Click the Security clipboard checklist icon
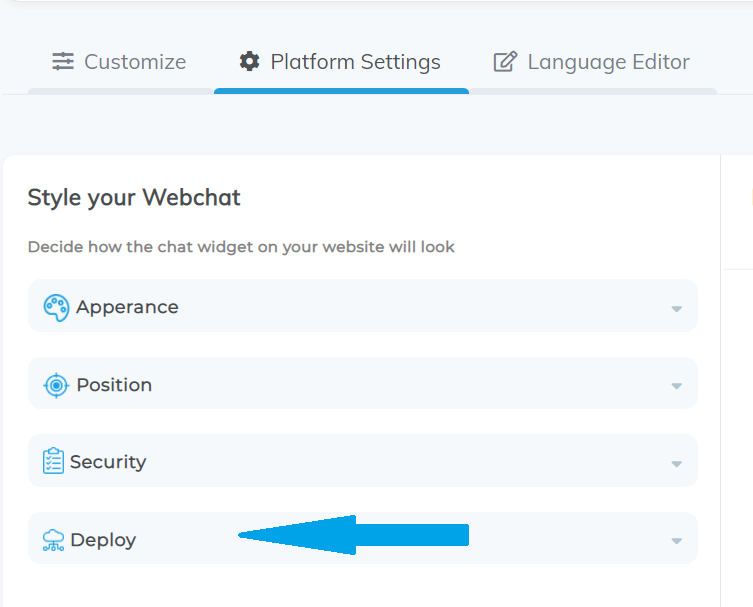 [53, 461]
